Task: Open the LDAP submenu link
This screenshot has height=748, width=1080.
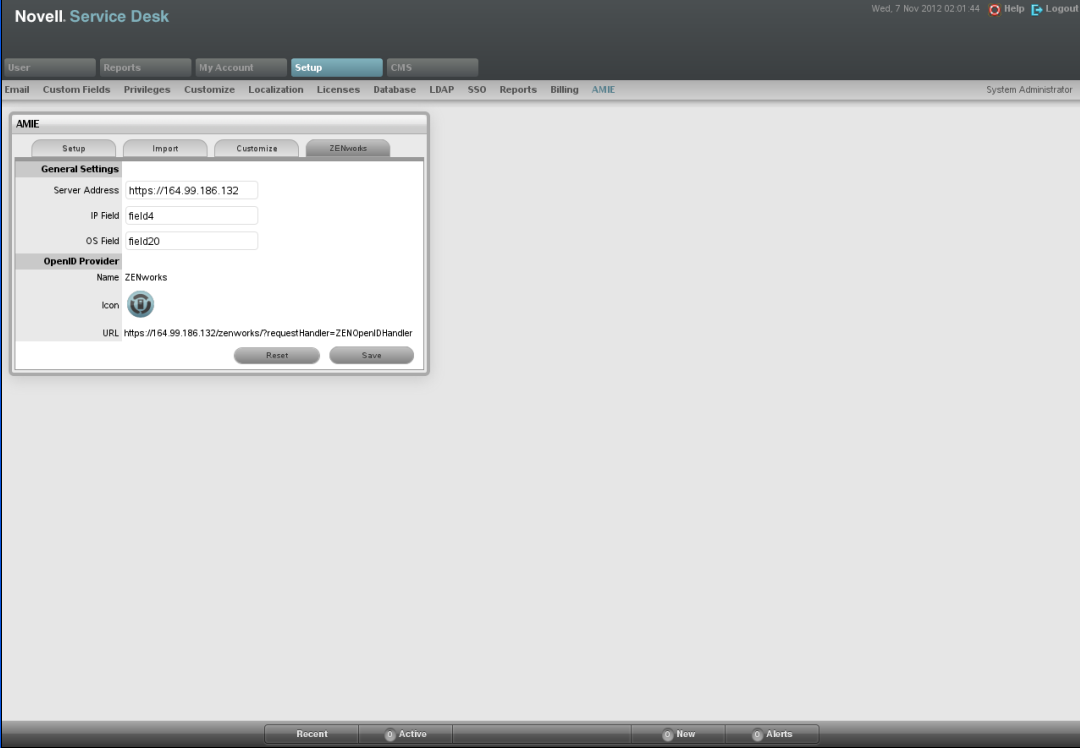Action: point(441,90)
